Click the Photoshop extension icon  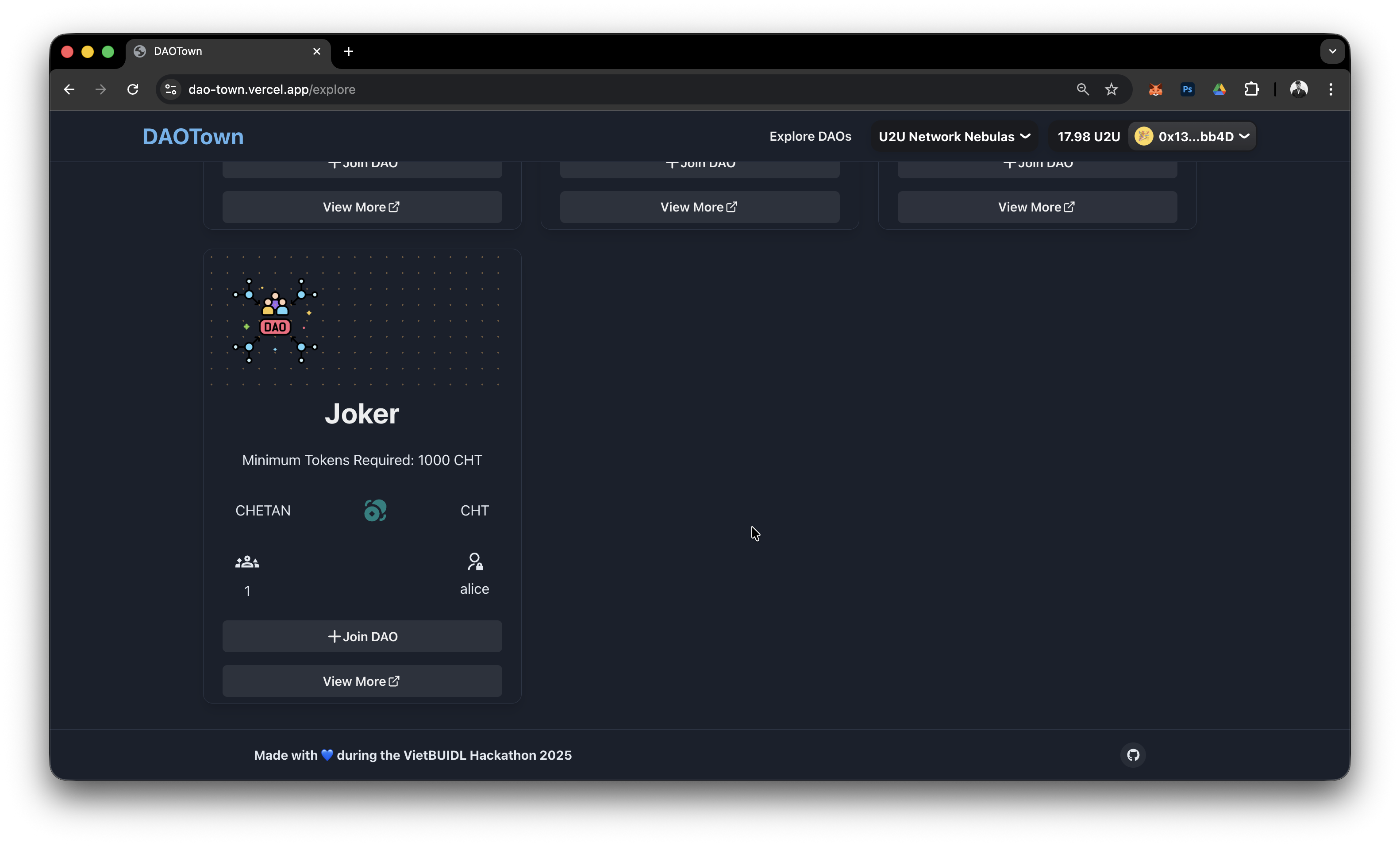tap(1187, 89)
